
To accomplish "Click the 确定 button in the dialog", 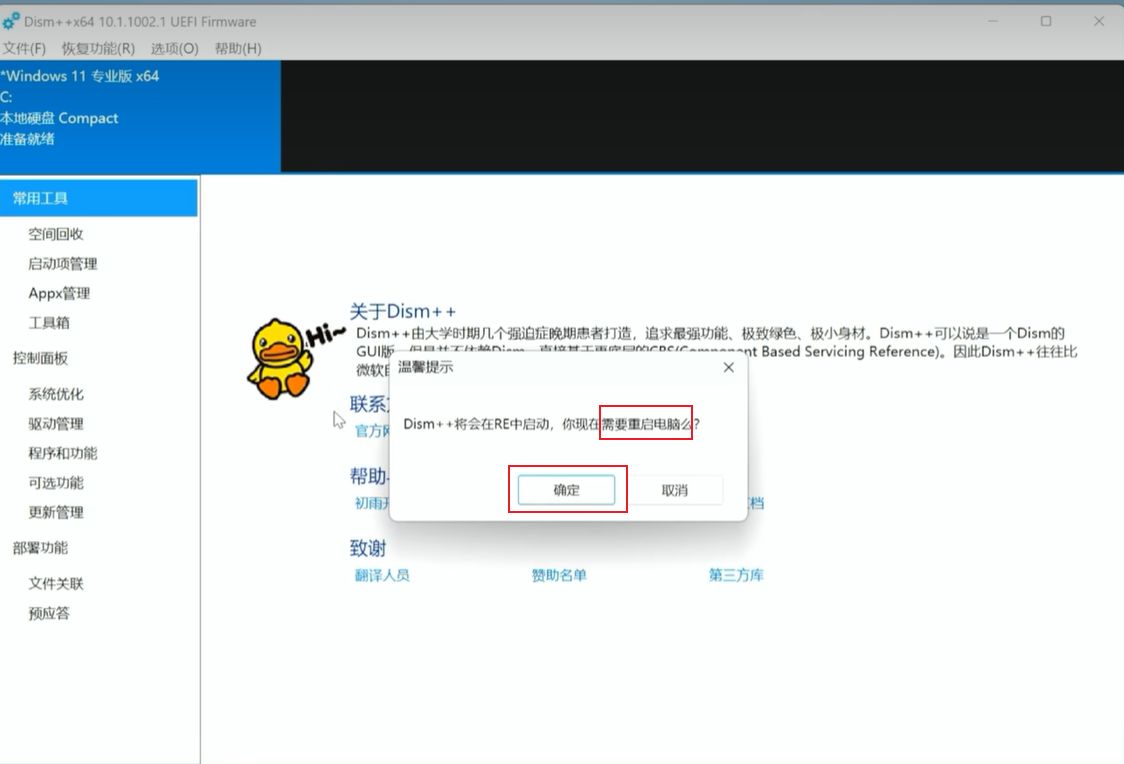I will [x=566, y=490].
